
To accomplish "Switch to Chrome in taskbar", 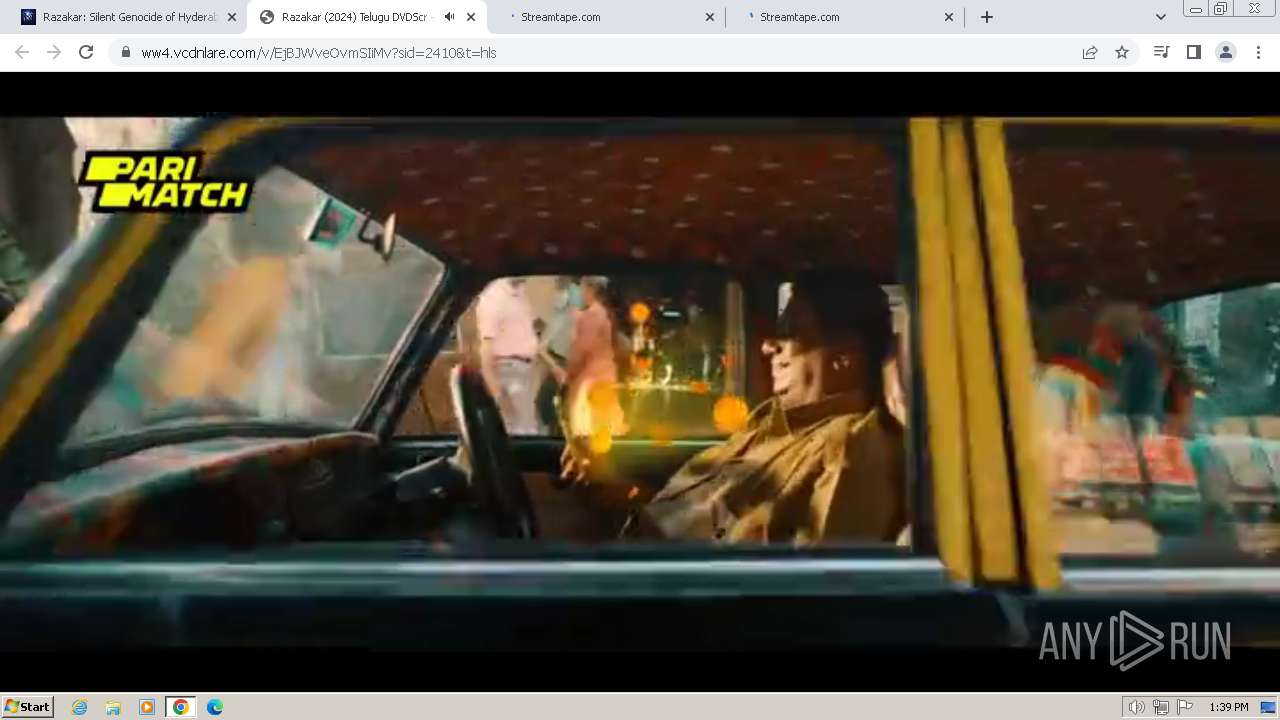I will coord(181,707).
